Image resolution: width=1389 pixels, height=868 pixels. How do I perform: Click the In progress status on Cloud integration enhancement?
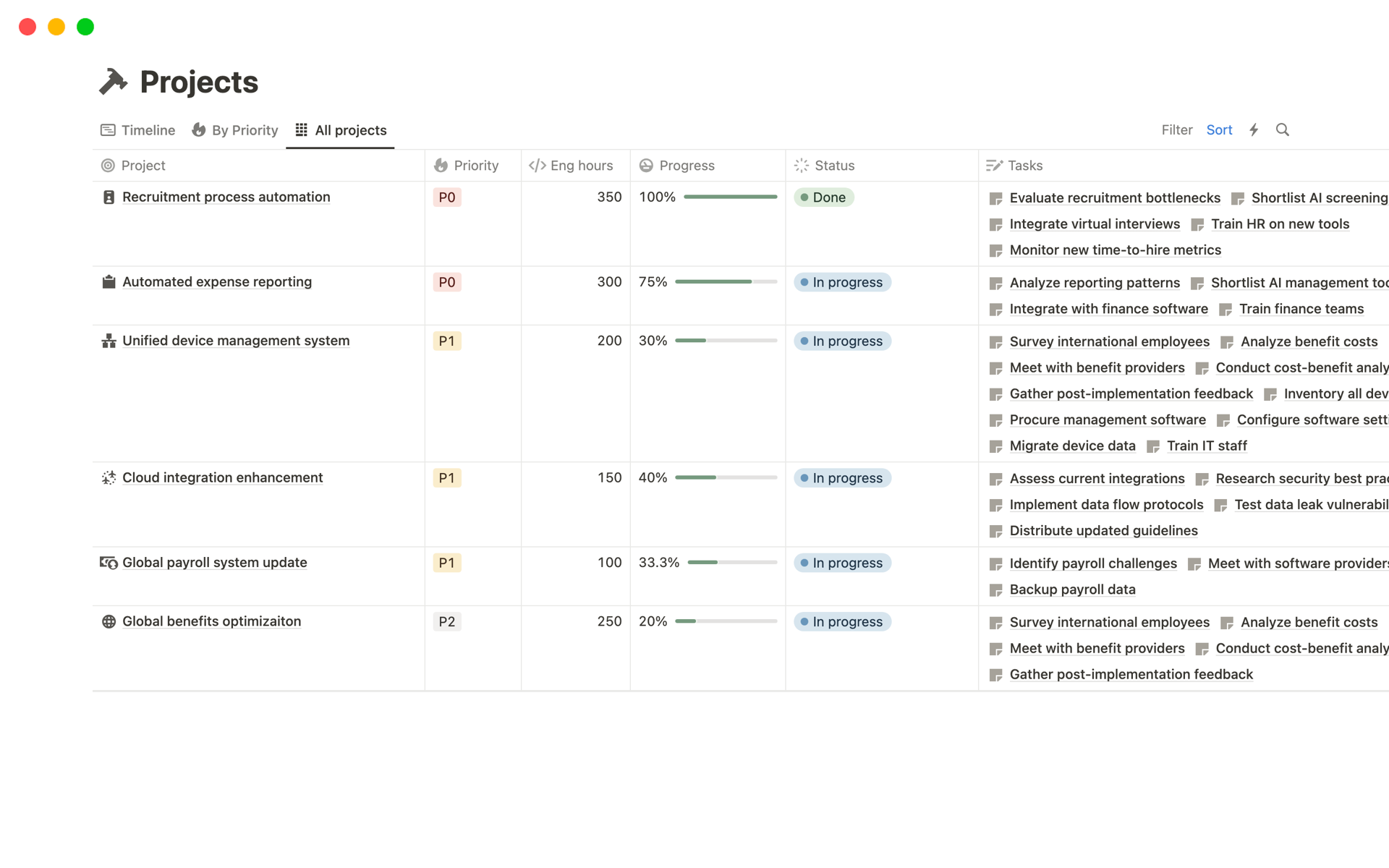[841, 477]
